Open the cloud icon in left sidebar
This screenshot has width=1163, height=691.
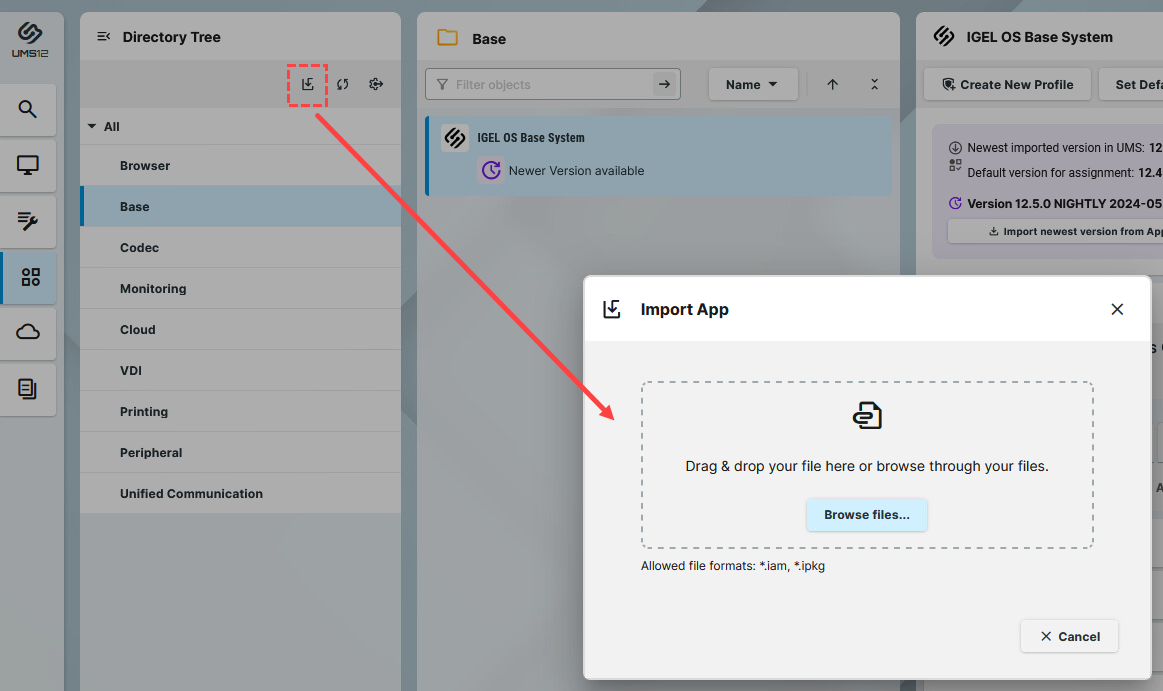click(x=28, y=332)
